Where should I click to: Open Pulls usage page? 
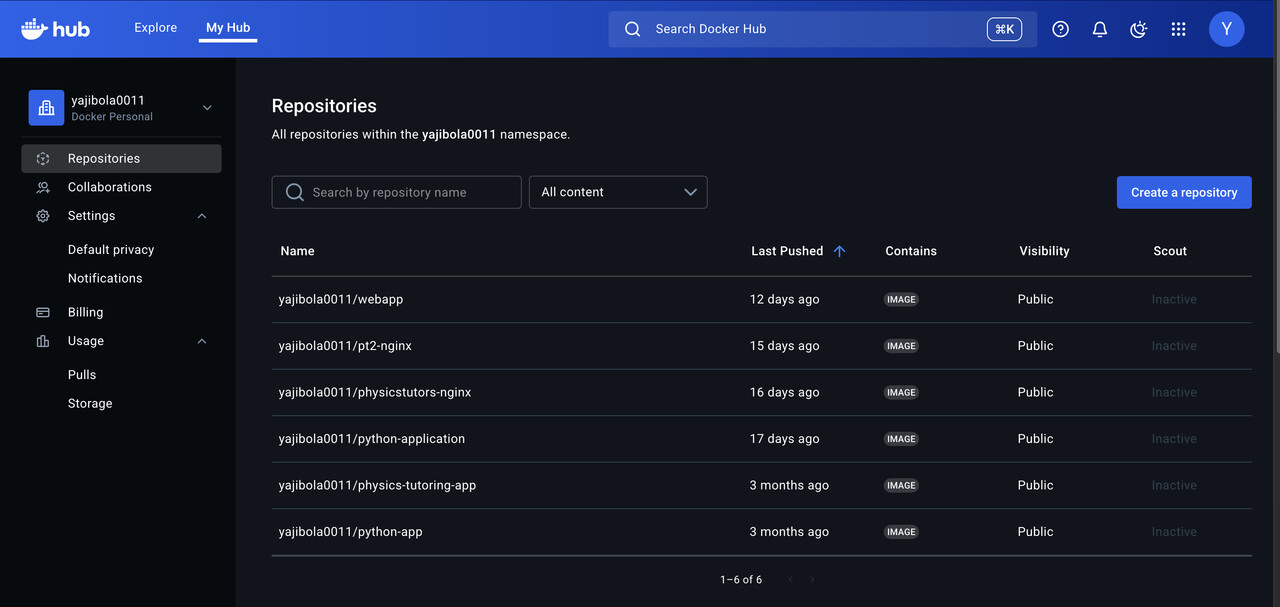click(x=82, y=375)
